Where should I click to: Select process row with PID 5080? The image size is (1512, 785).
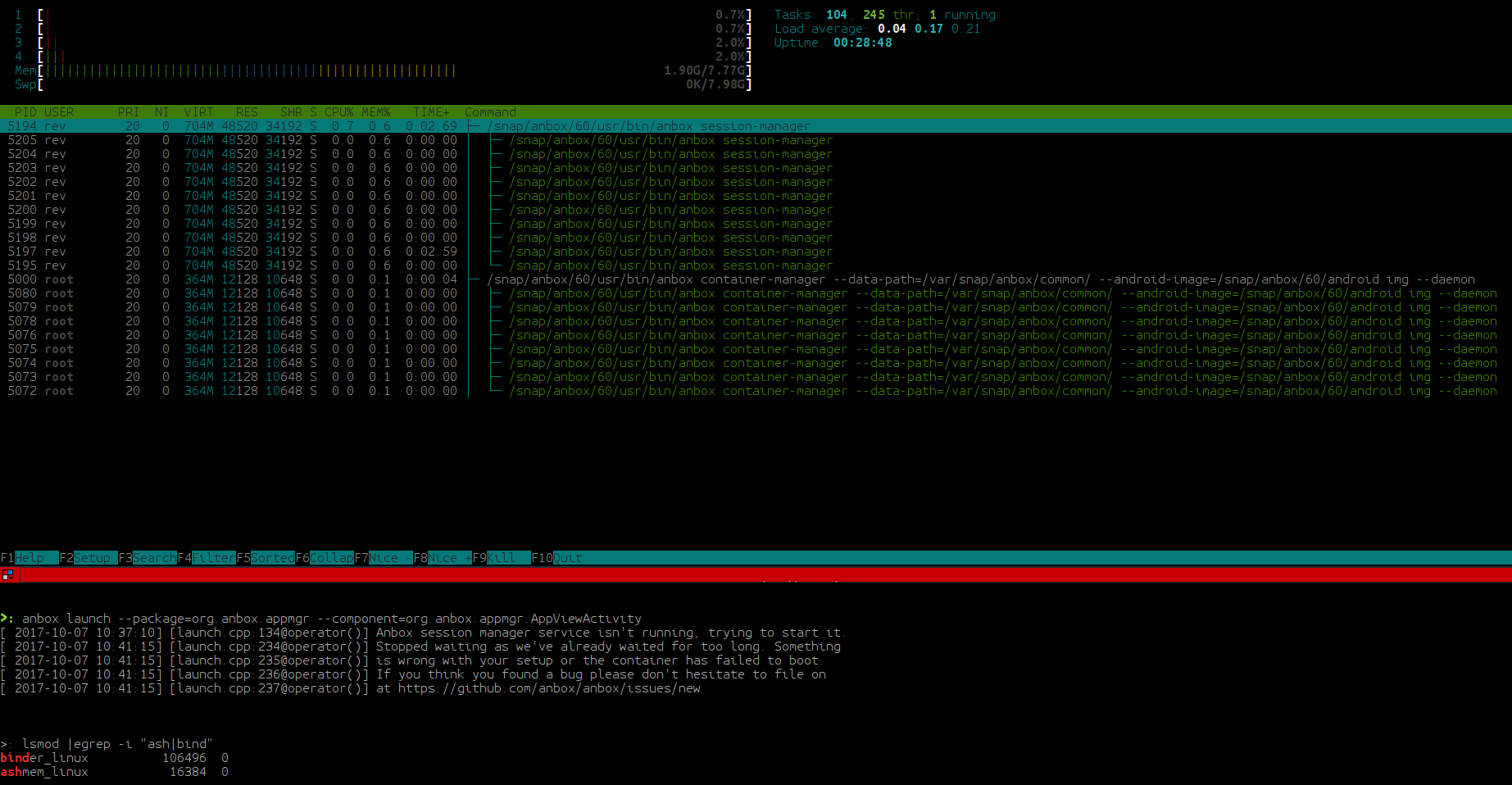tap(756, 293)
